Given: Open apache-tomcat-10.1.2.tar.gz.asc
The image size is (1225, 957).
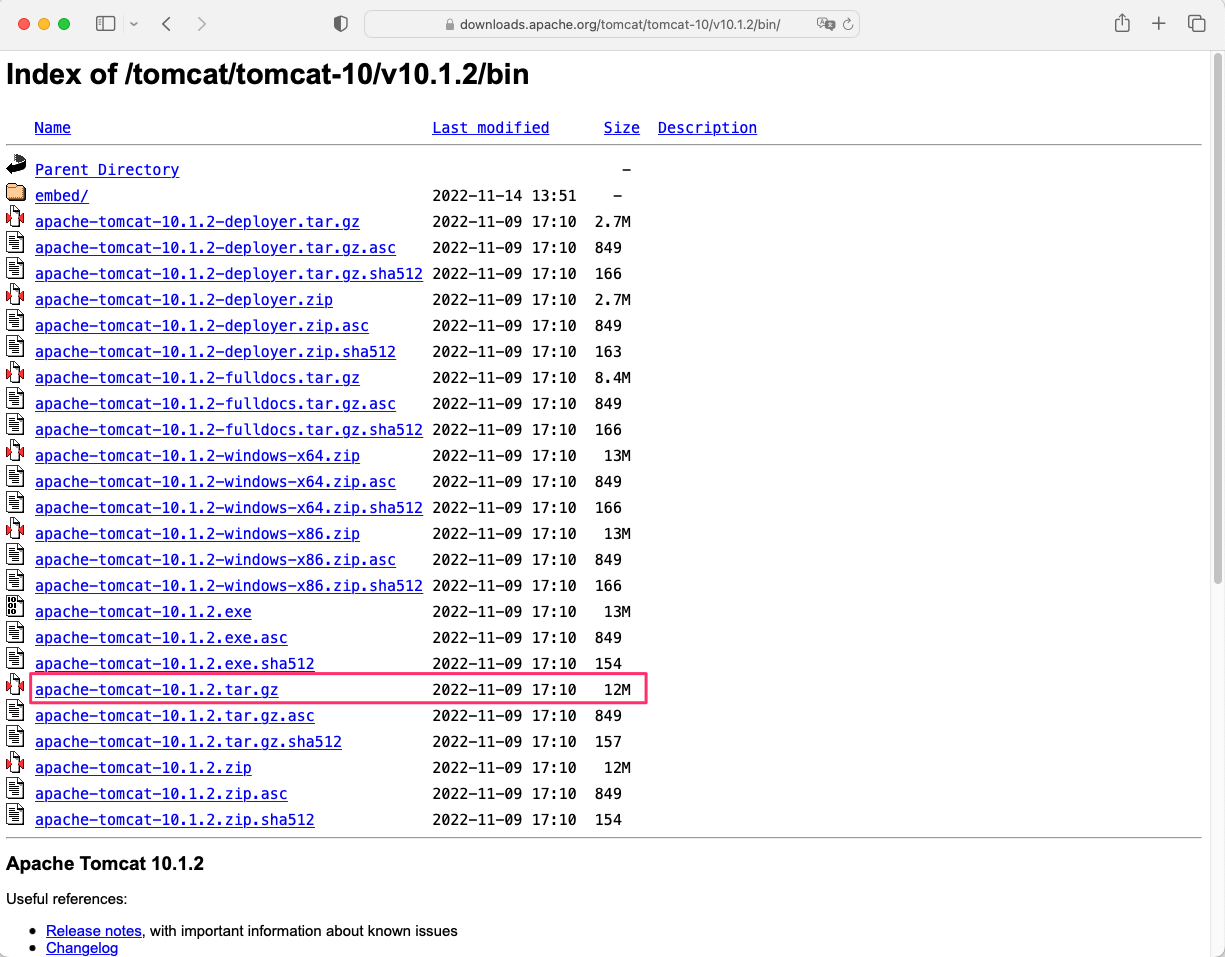Looking at the screenshot, I should point(175,716).
